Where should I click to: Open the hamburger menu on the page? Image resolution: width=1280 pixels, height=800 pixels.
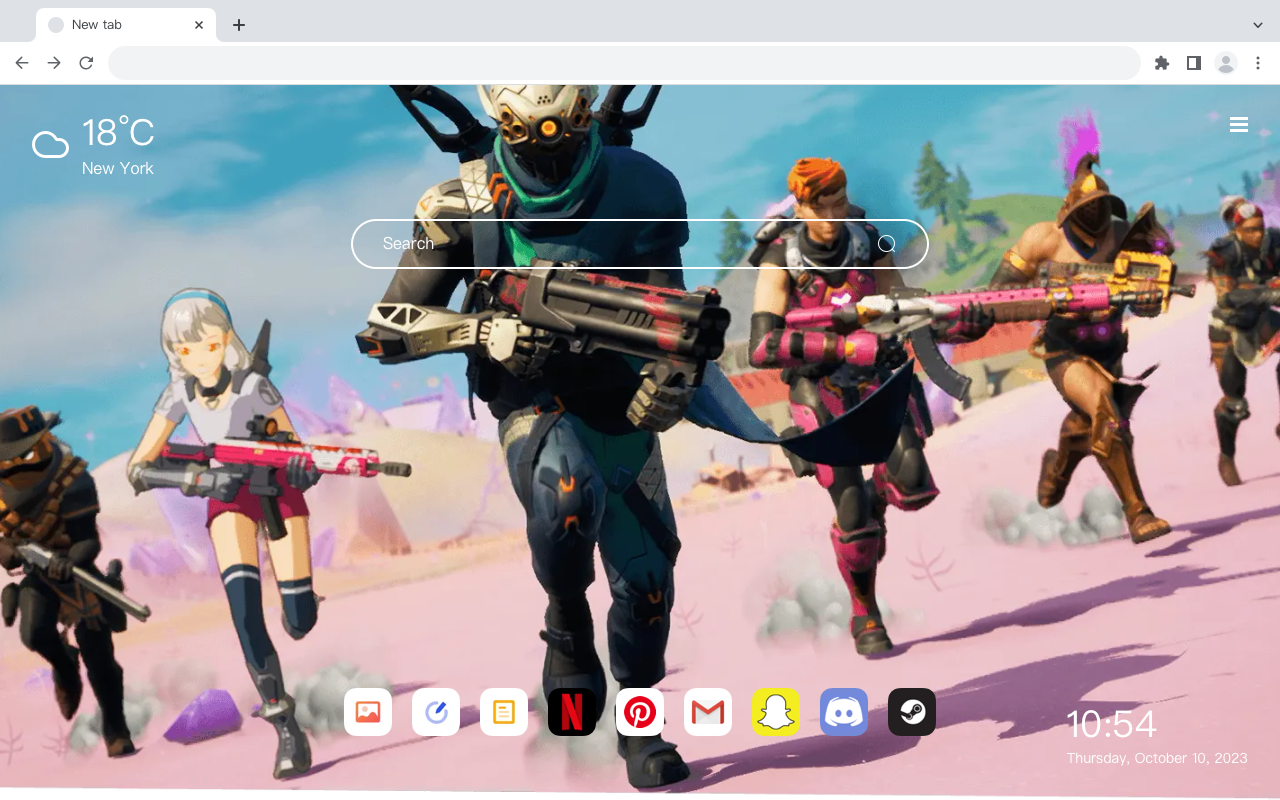click(x=1239, y=125)
